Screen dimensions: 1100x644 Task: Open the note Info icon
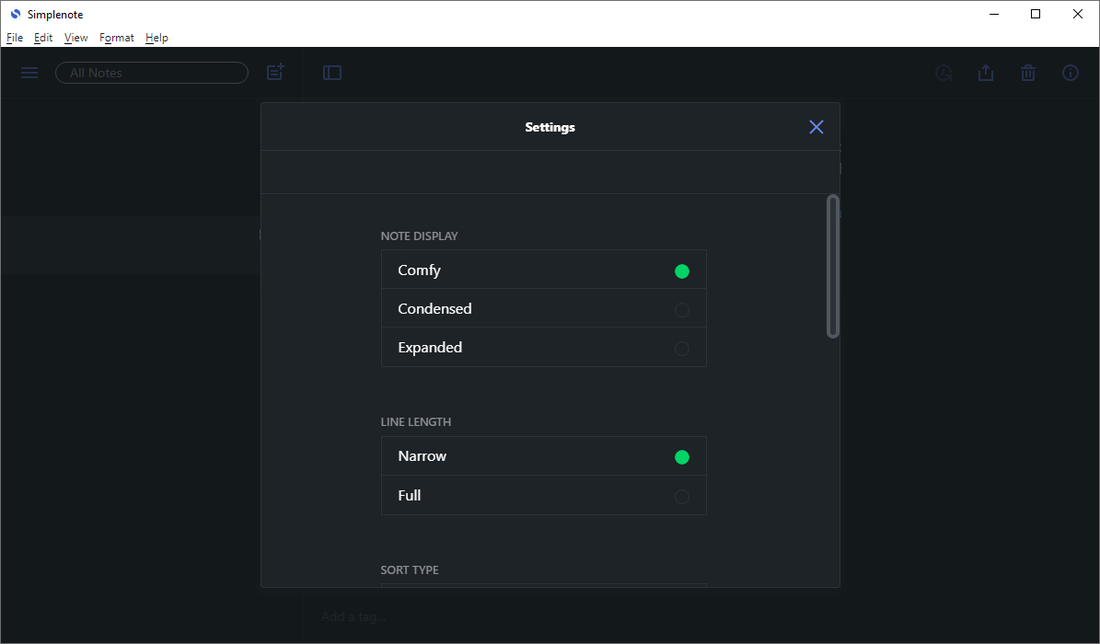pos(1070,73)
